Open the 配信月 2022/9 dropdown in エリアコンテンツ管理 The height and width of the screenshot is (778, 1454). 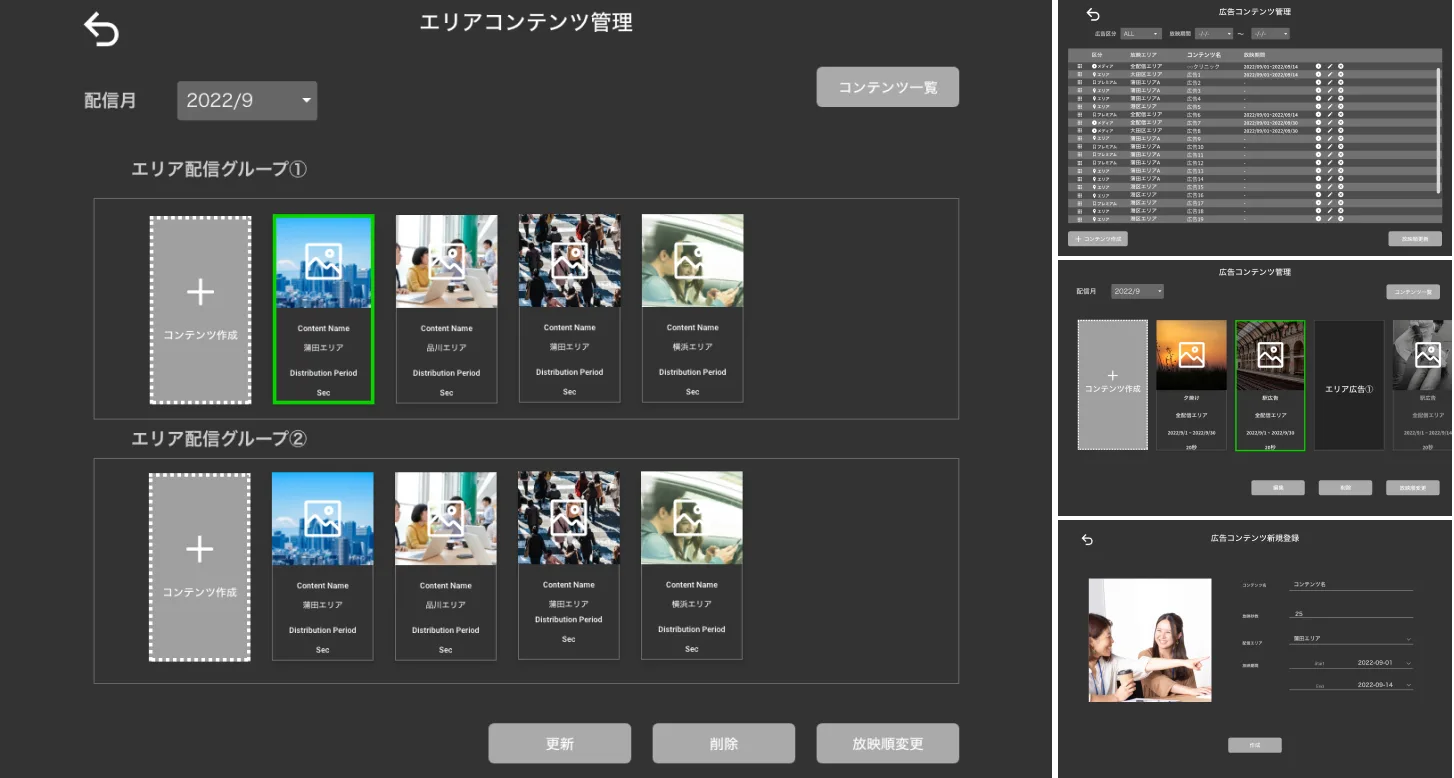coord(247,100)
